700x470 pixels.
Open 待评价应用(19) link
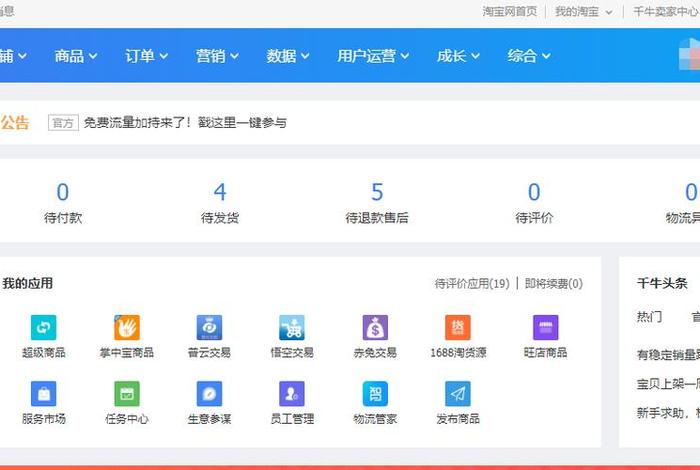(472, 283)
